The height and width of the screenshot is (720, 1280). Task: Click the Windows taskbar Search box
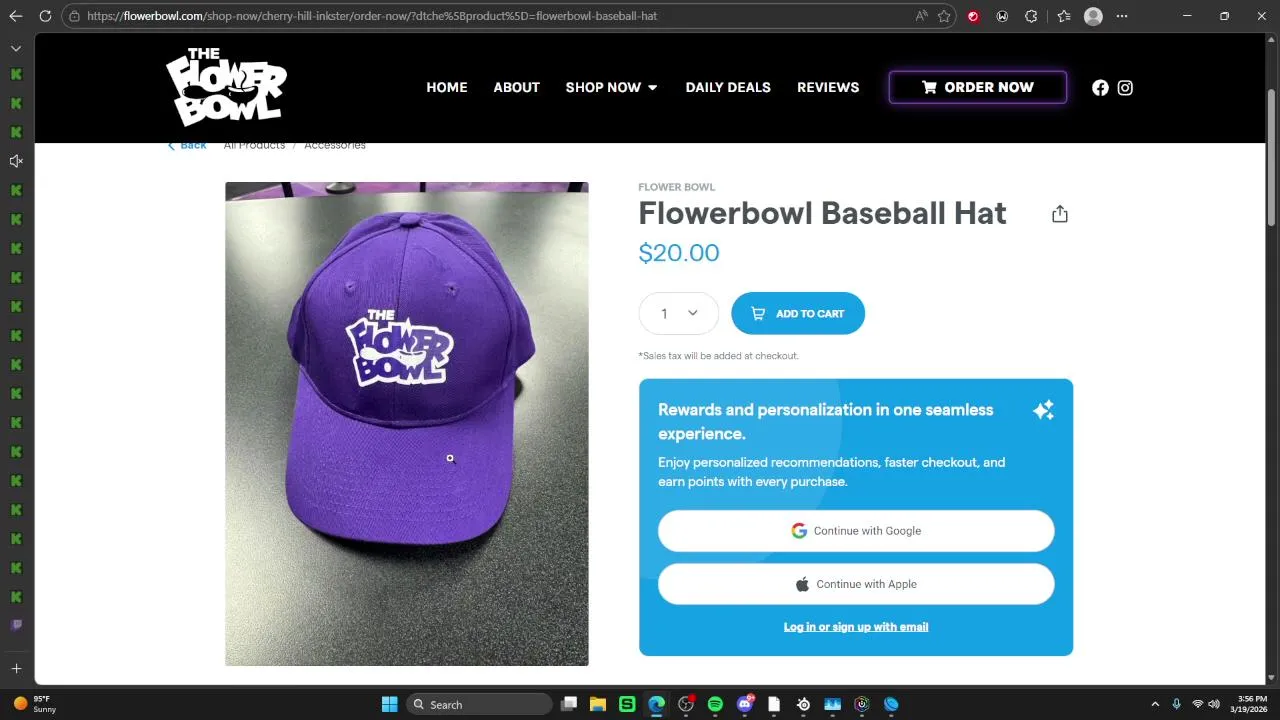pyautogui.click(x=480, y=704)
